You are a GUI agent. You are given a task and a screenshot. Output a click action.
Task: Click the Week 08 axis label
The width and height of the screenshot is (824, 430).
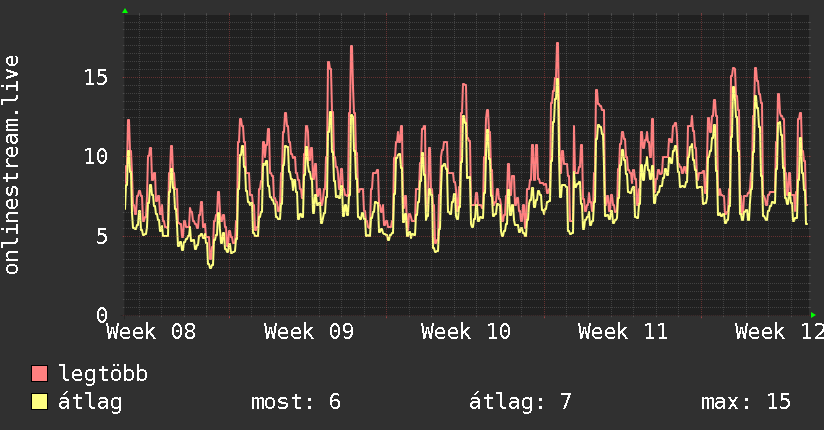[151, 332]
